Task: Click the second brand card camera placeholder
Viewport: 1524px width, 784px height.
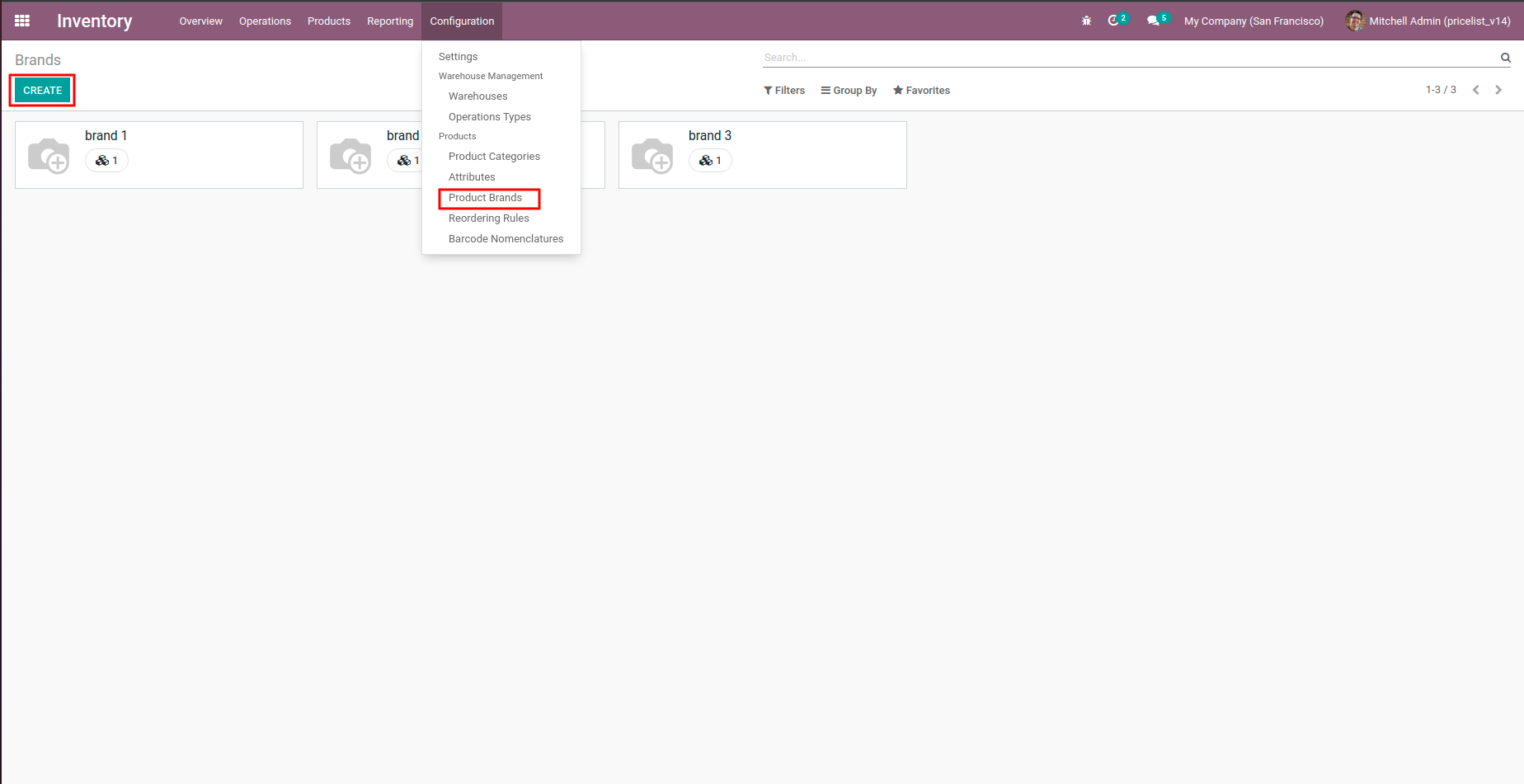Action: click(x=350, y=155)
